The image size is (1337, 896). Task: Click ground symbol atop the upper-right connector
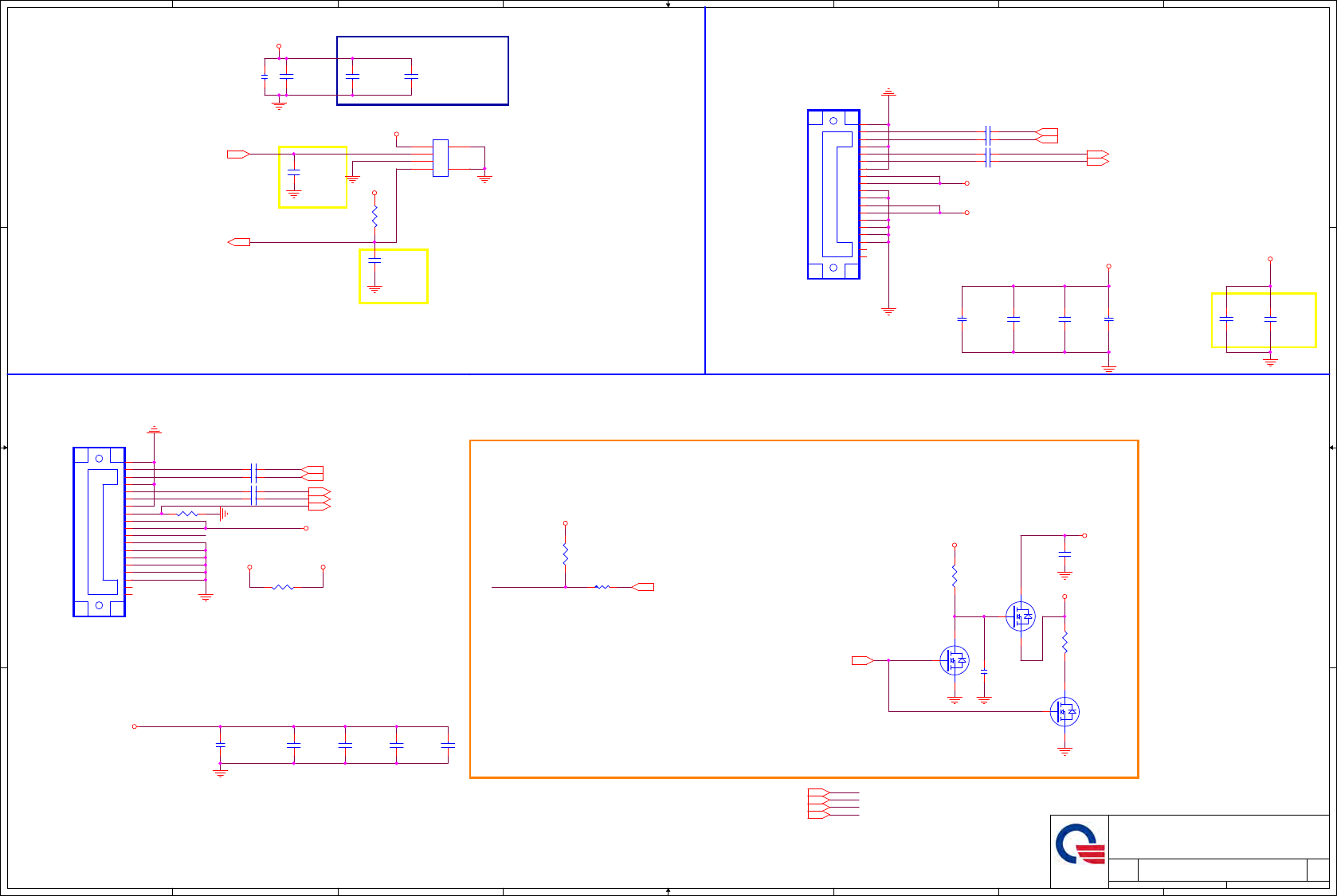pyautogui.click(x=888, y=92)
